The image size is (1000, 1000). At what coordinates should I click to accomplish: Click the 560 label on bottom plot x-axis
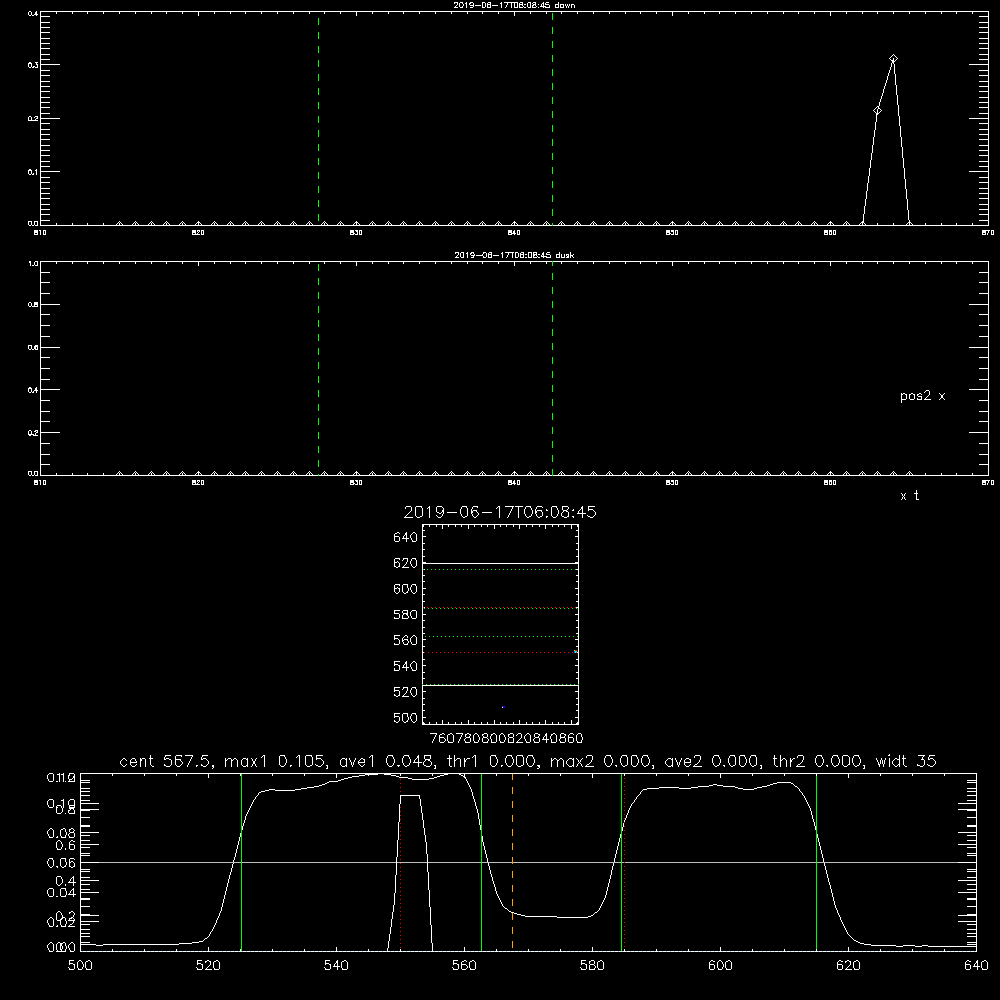click(464, 966)
